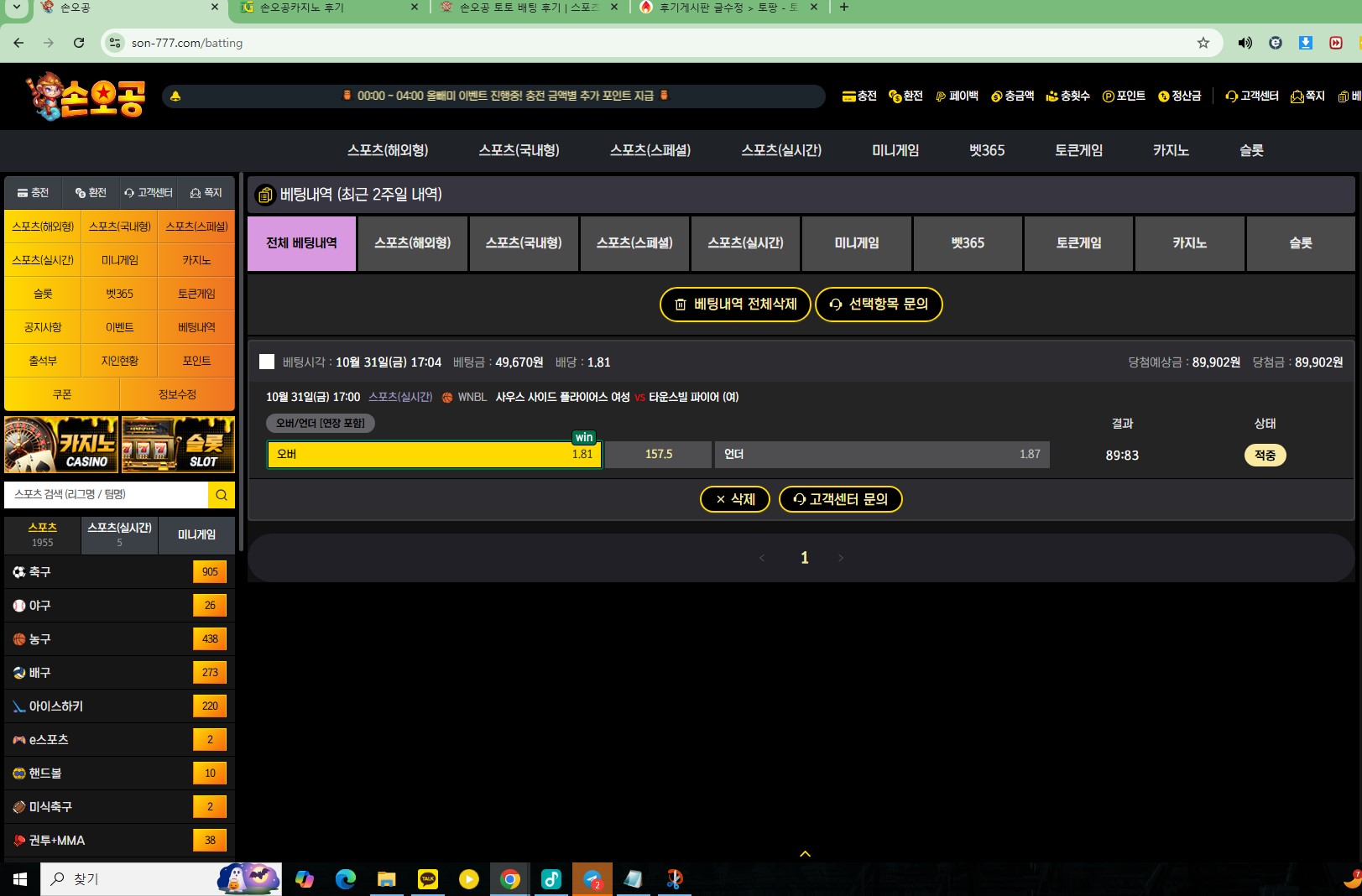
Task: Go to previous page arrow in pagination
Action: coord(762,558)
